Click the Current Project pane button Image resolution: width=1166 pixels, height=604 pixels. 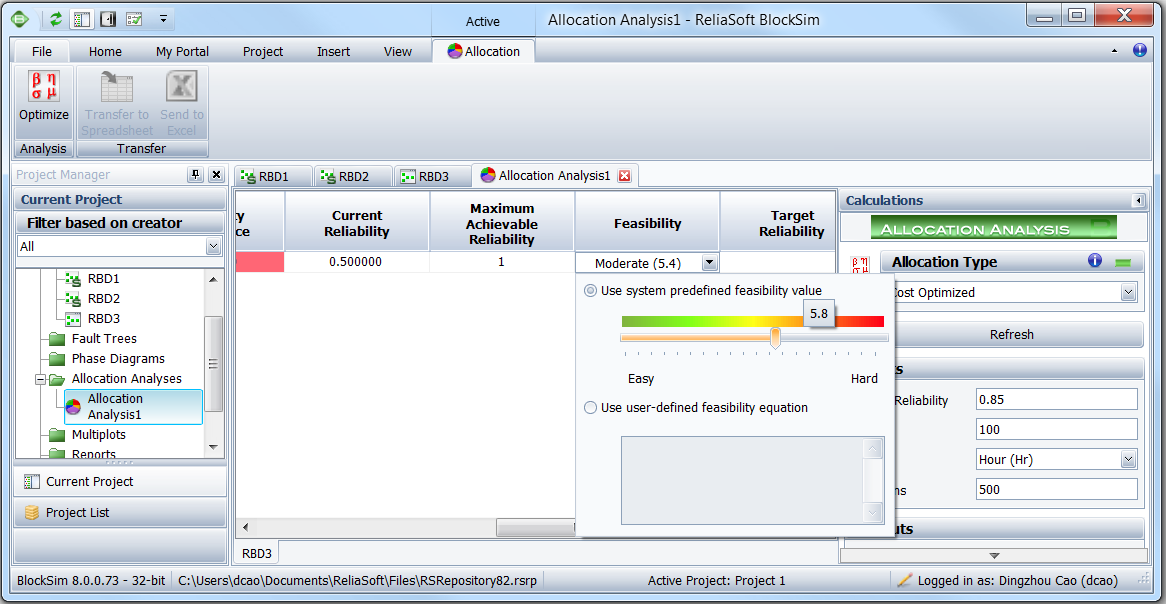[120, 482]
